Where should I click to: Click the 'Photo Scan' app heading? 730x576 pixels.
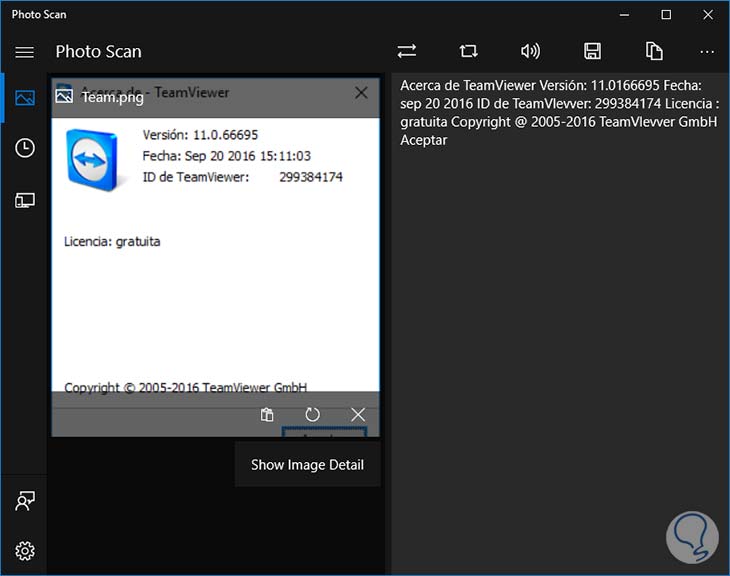98,52
